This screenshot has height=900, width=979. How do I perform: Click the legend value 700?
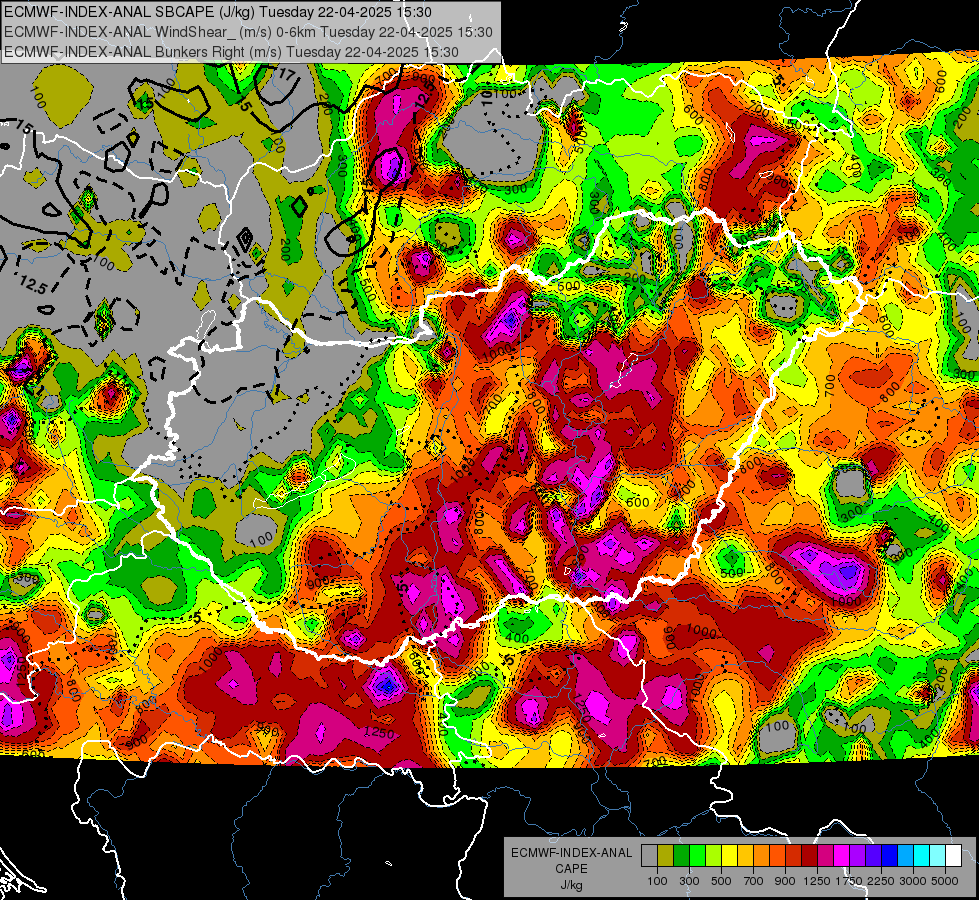click(x=754, y=881)
